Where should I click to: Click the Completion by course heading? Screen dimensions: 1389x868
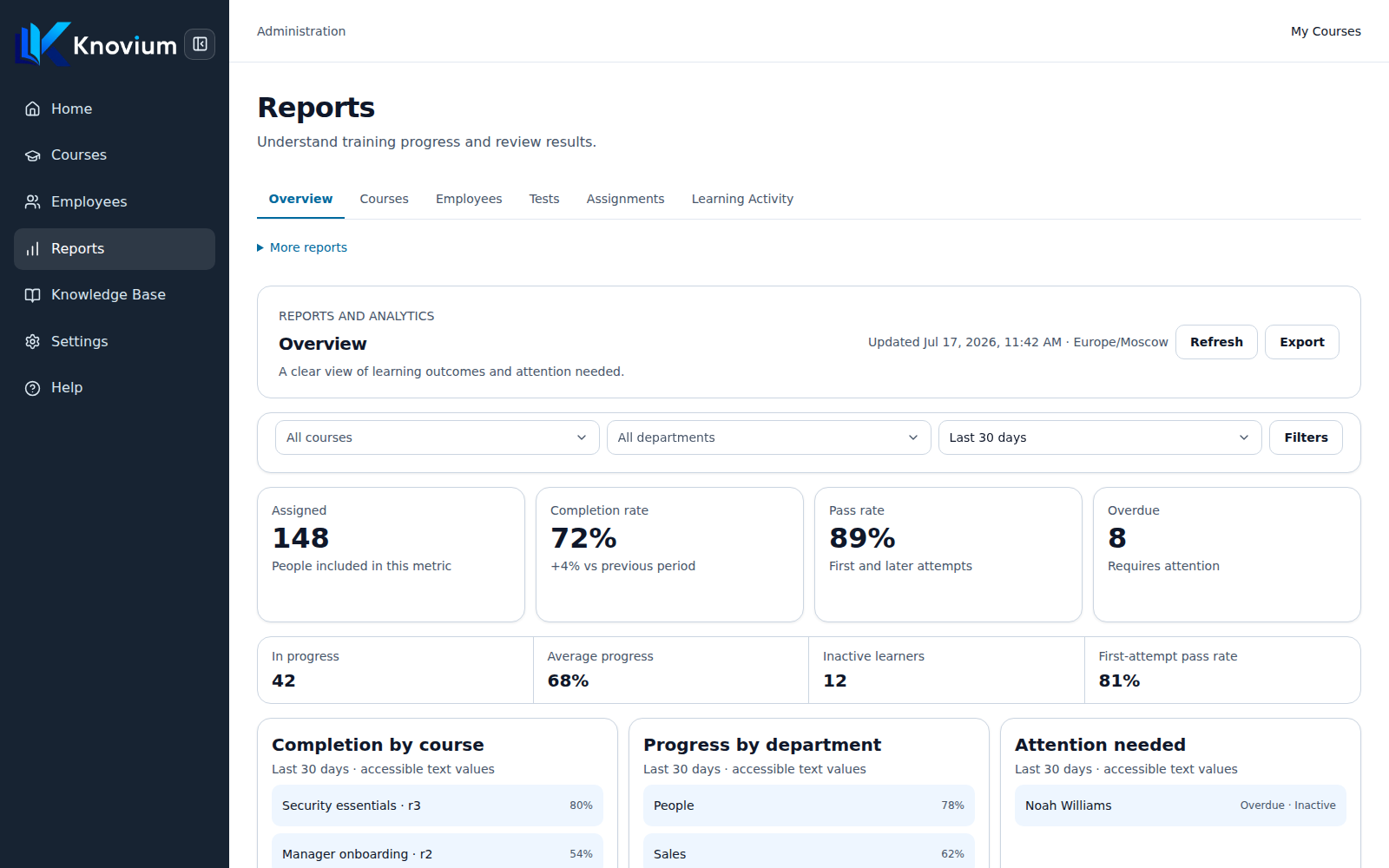click(x=378, y=745)
